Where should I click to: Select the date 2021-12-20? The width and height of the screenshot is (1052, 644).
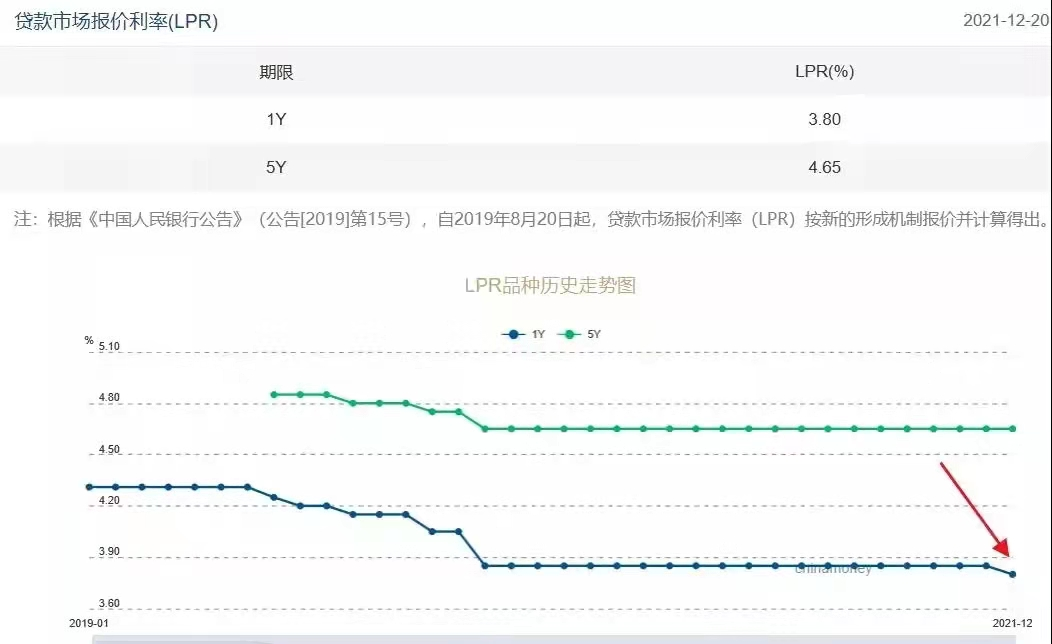point(1006,20)
